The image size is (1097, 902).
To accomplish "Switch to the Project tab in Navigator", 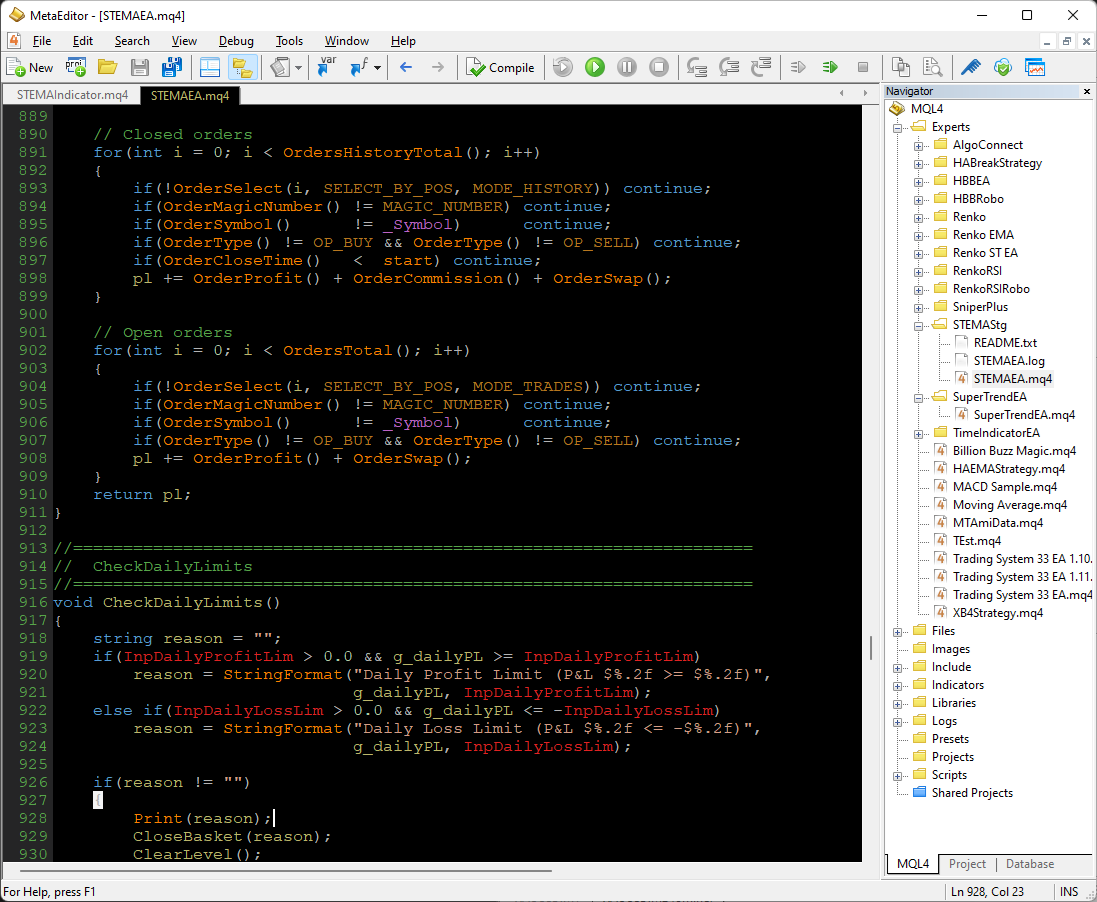I will [x=967, y=864].
